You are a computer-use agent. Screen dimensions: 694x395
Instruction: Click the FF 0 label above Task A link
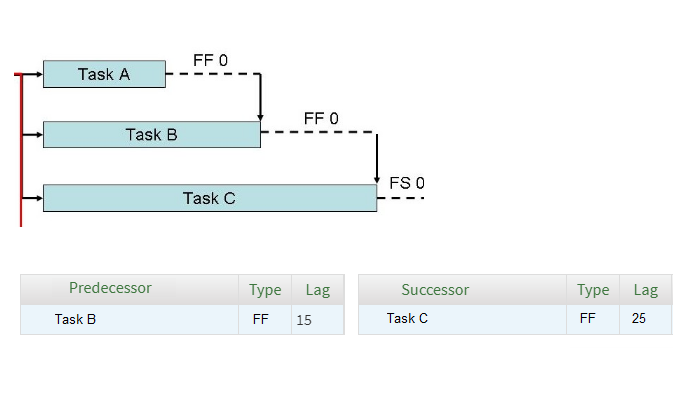point(210,60)
